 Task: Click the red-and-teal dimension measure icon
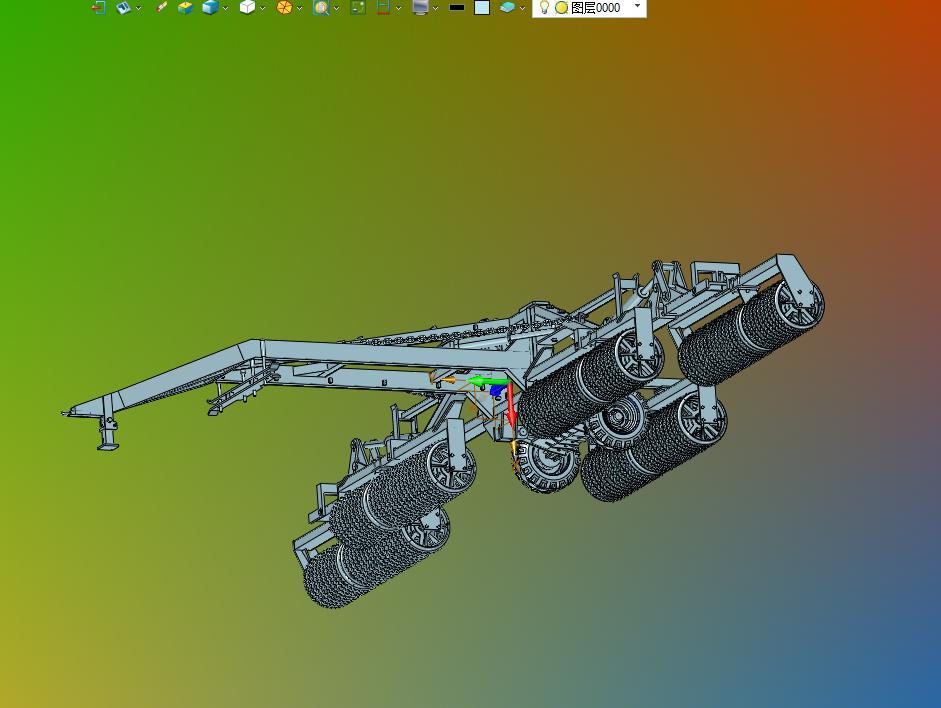point(383,7)
